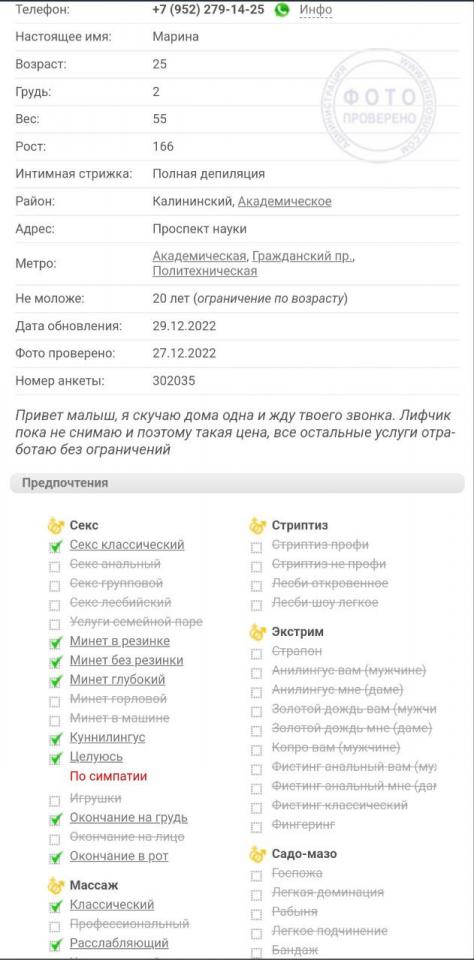Follow the Академическая metro link
The width and height of the screenshot is (474, 960).
pos(199,256)
